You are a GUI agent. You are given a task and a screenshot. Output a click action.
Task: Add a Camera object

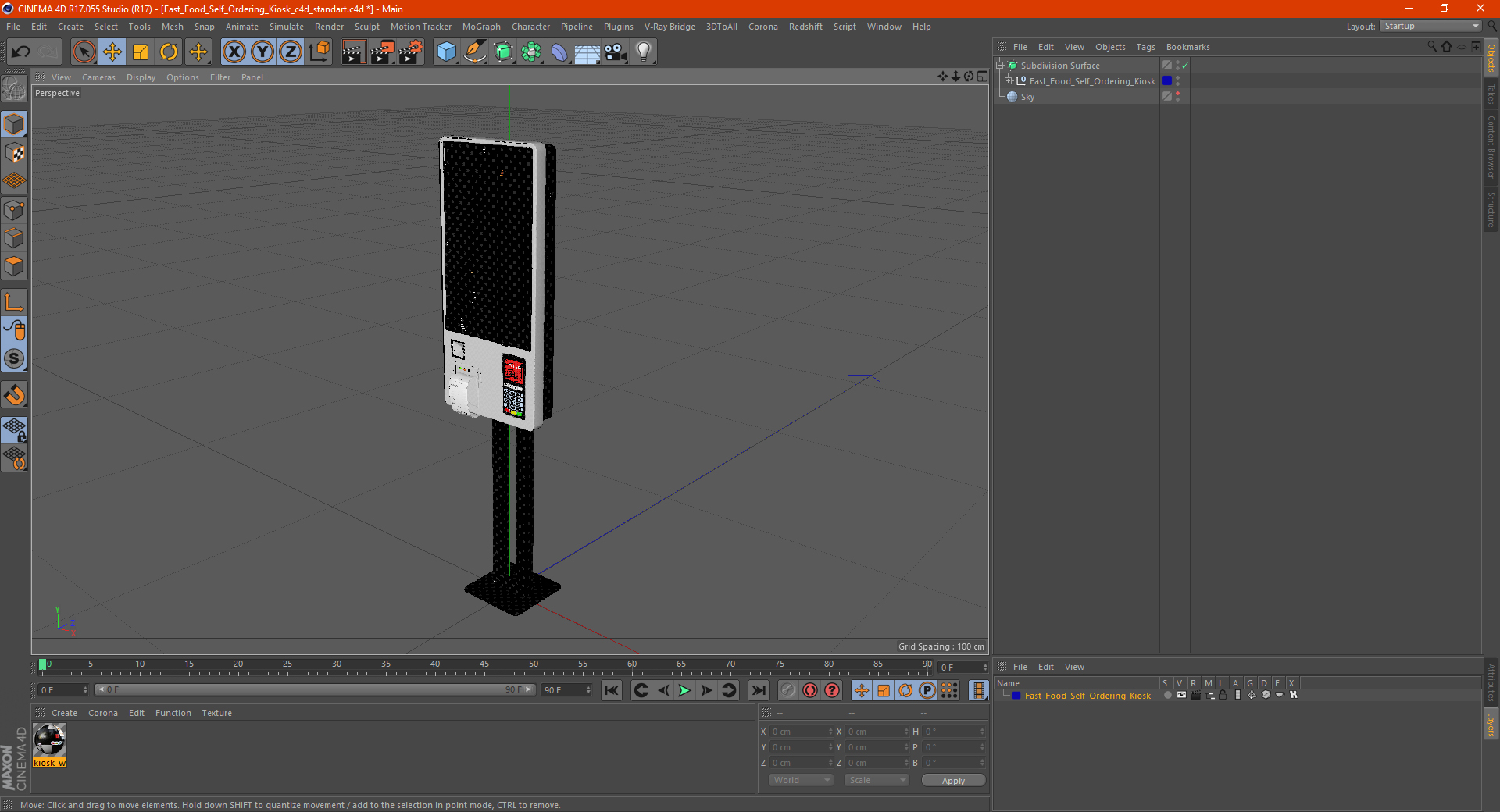616,52
